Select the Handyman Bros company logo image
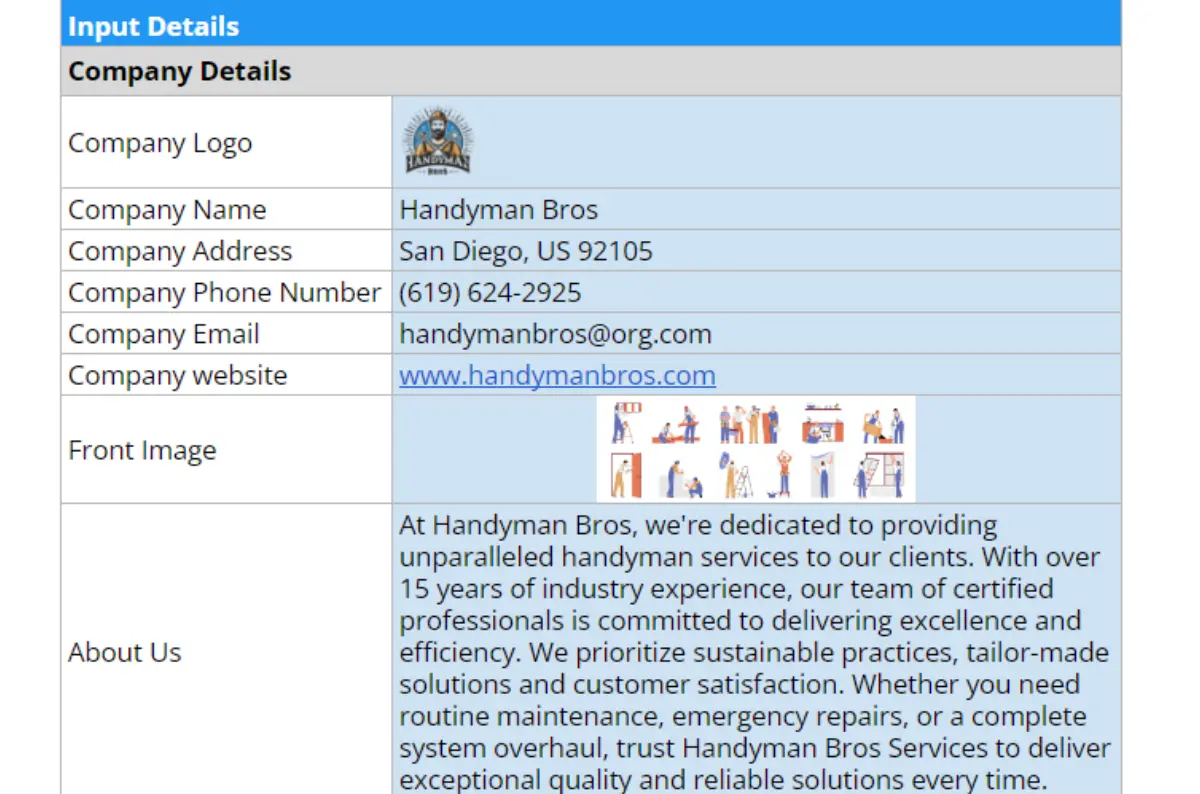This screenshot has width=1200, height=794. click(438, 141)
